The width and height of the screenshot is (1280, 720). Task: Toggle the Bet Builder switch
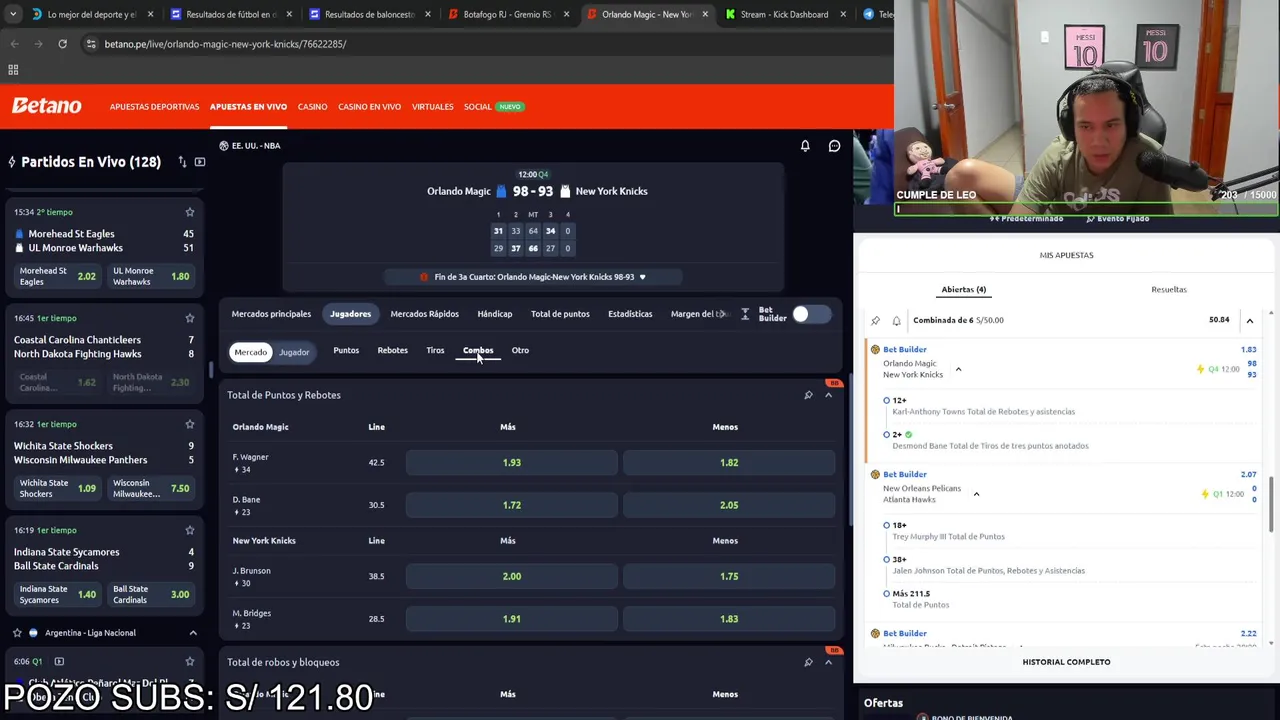click(810, 315)
